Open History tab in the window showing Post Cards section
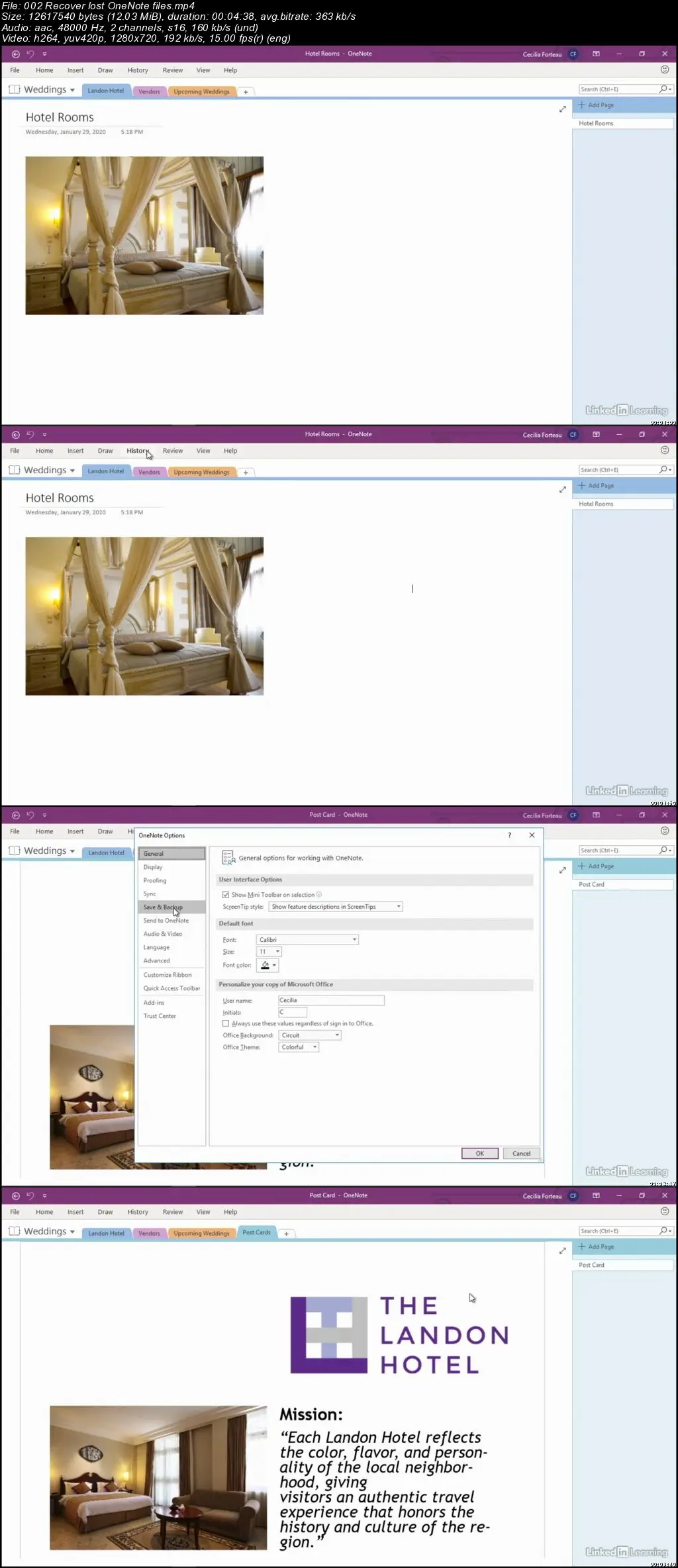This screenshot has height=1568, width=678. coord(138,1212)
